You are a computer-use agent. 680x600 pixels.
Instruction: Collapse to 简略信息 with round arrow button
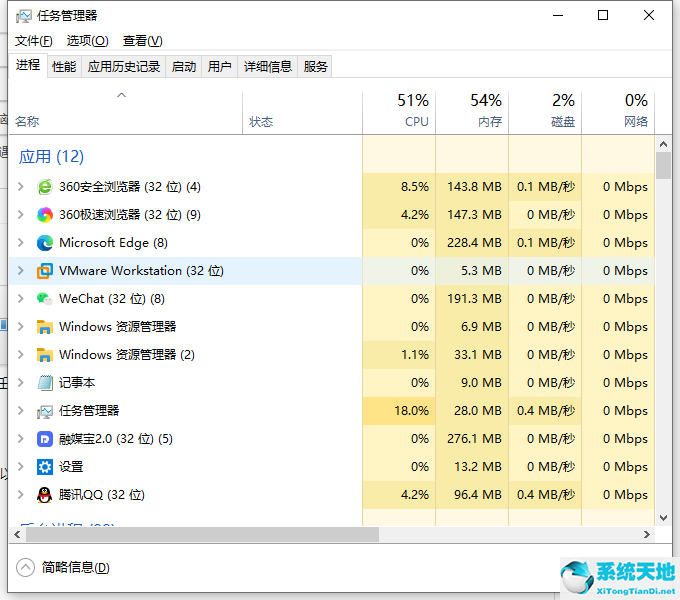25,567
